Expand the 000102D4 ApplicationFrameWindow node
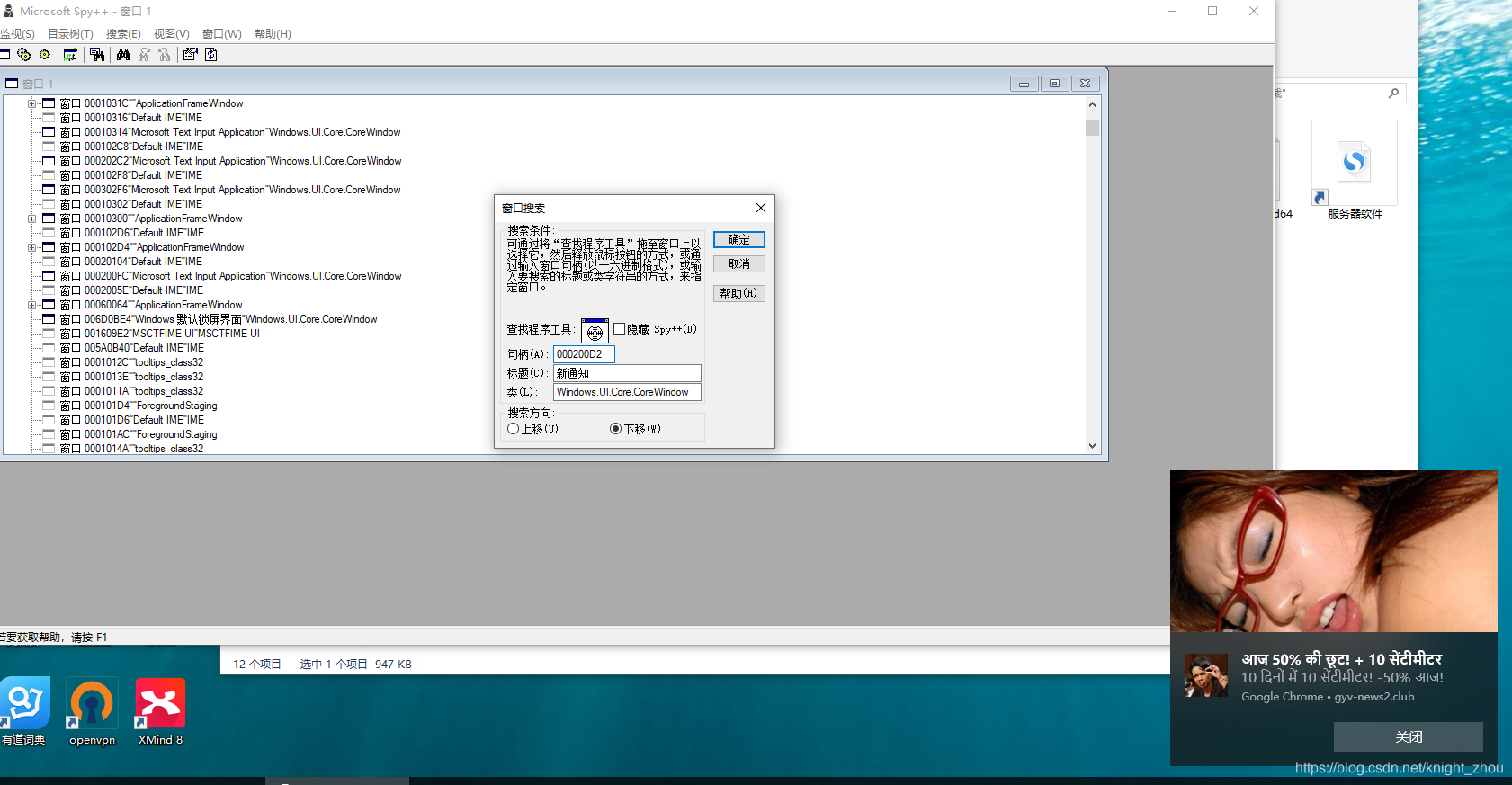The width and height of the screenshot is (1512, 785). pos(31,247)
